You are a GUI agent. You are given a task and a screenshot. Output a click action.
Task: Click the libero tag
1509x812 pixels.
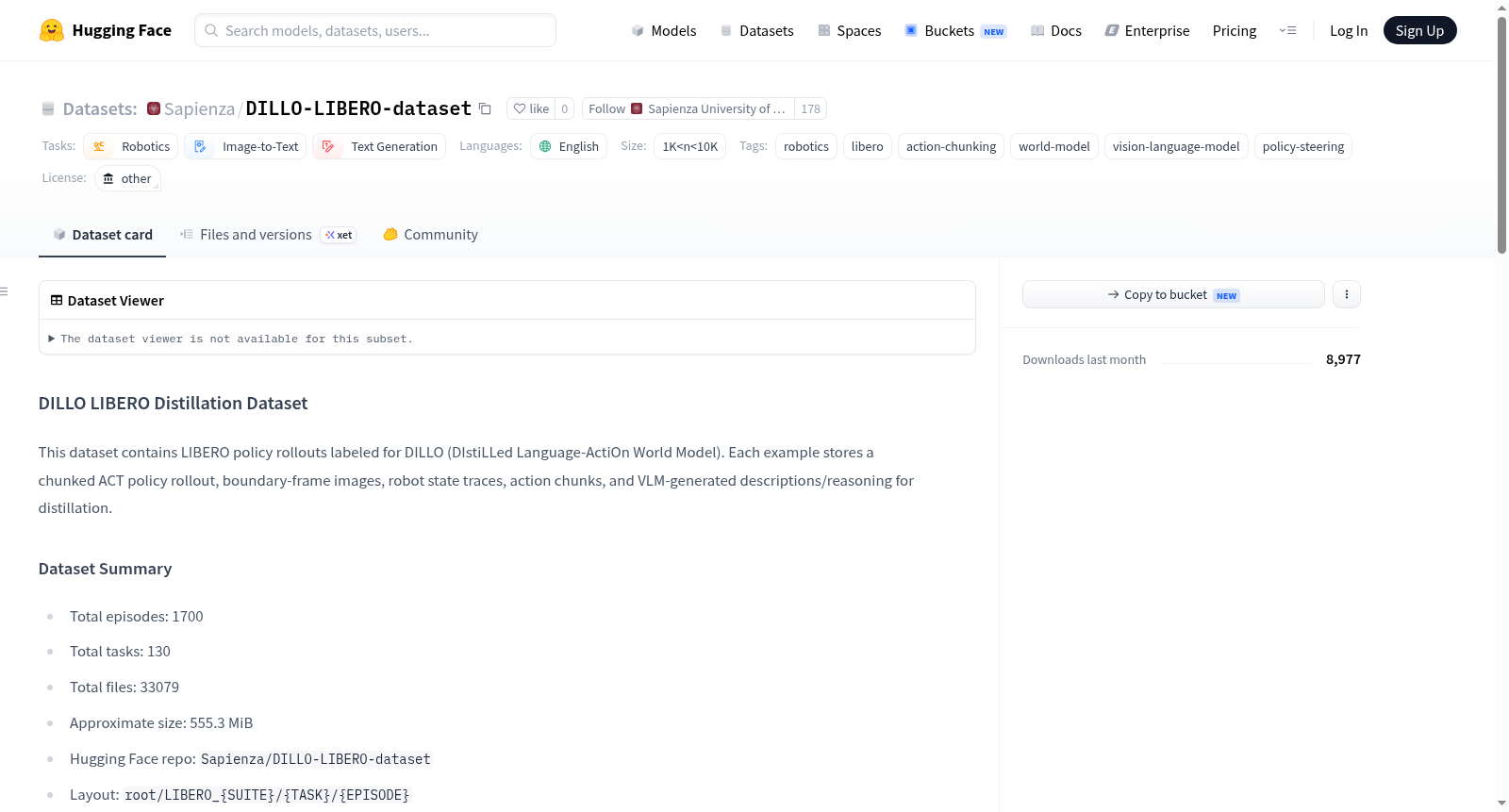(868, 146)
